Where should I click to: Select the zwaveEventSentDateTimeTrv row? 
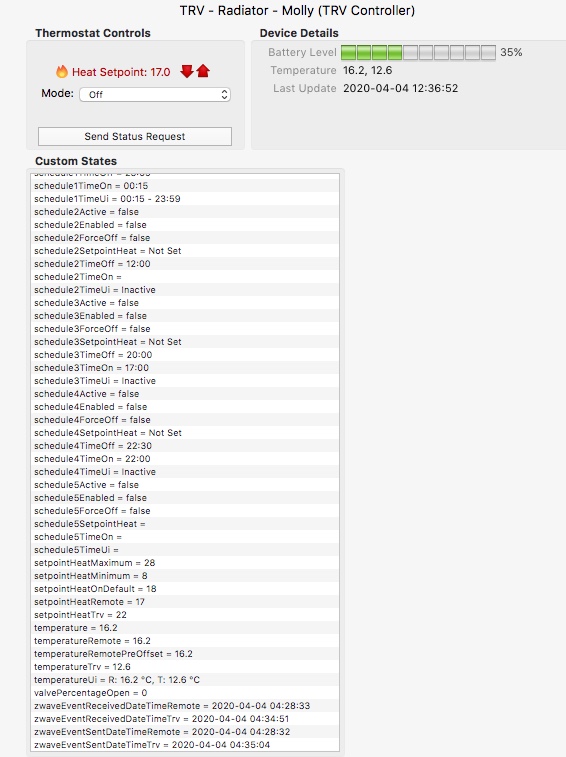(185, 745)
